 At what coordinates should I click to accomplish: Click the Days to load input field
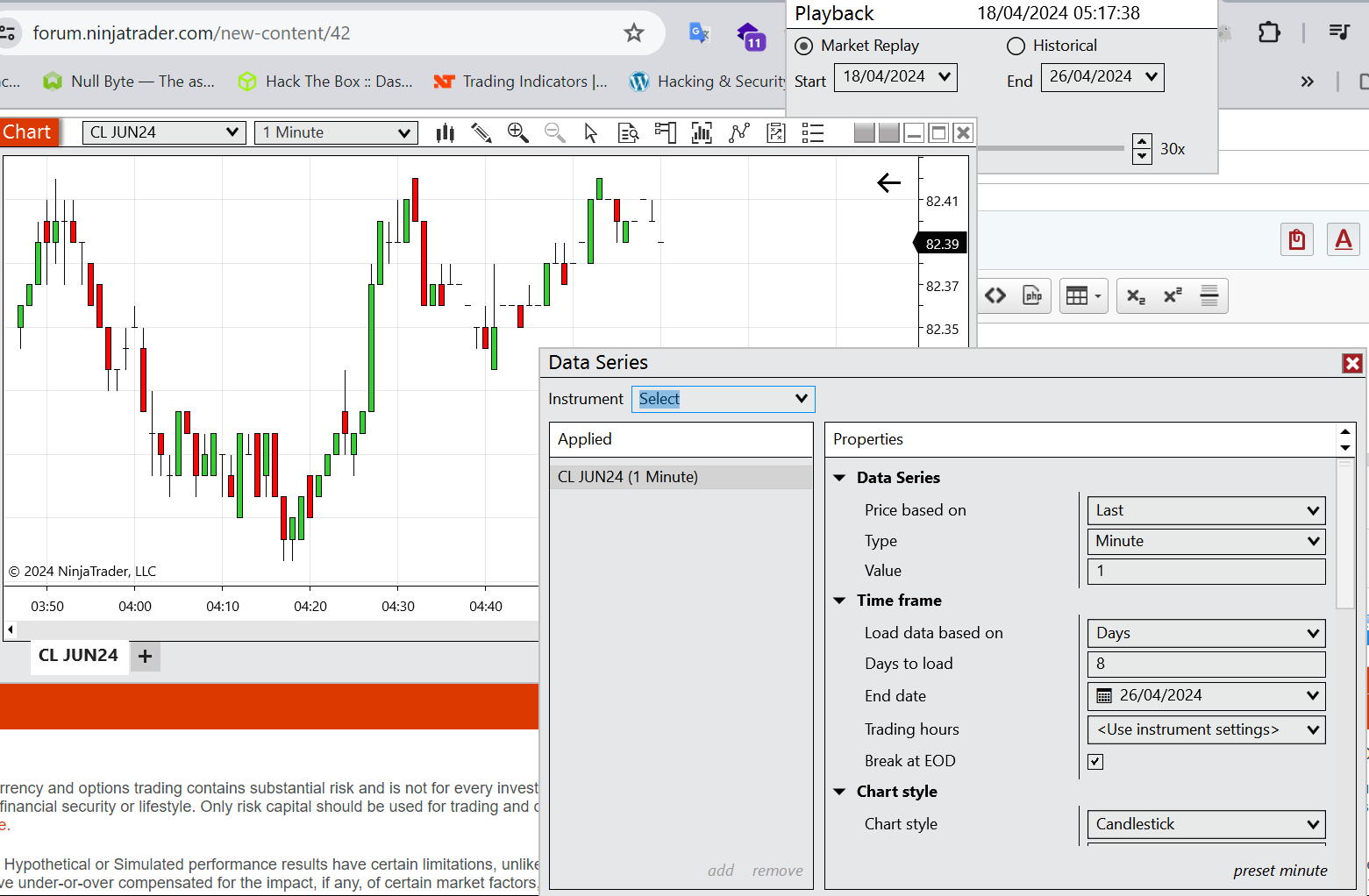click(1206, 664)
